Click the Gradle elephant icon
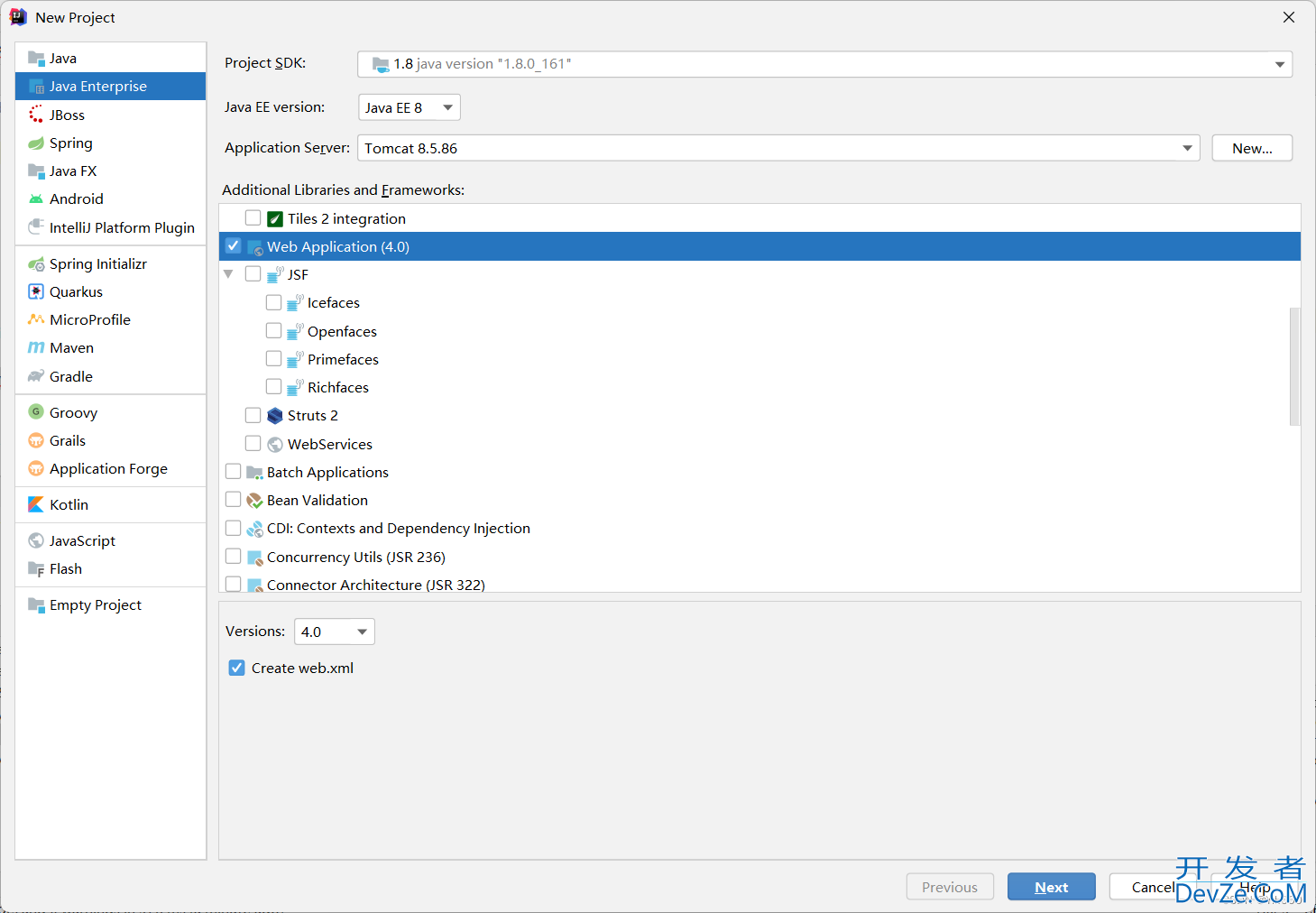Viewport: 1316px width, 913px height. 36,376
